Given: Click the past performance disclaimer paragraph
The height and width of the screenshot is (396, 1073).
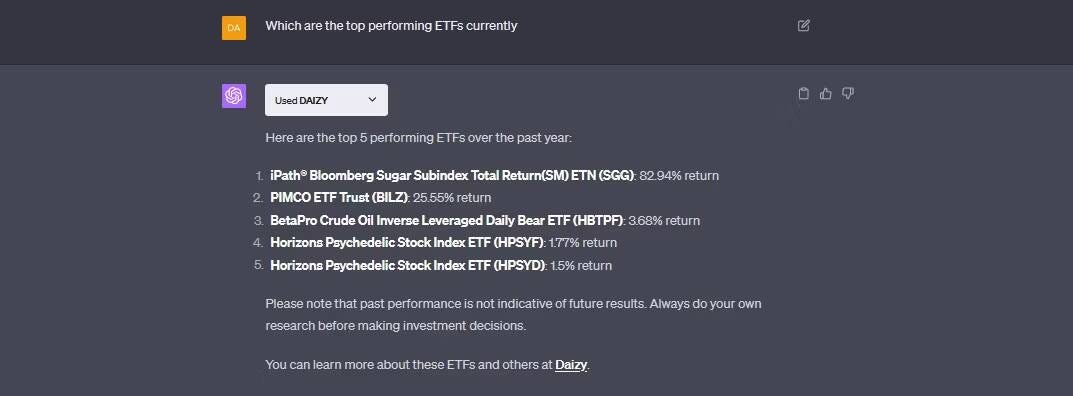Looking at the screenshot, I should [x=513, y=315].
